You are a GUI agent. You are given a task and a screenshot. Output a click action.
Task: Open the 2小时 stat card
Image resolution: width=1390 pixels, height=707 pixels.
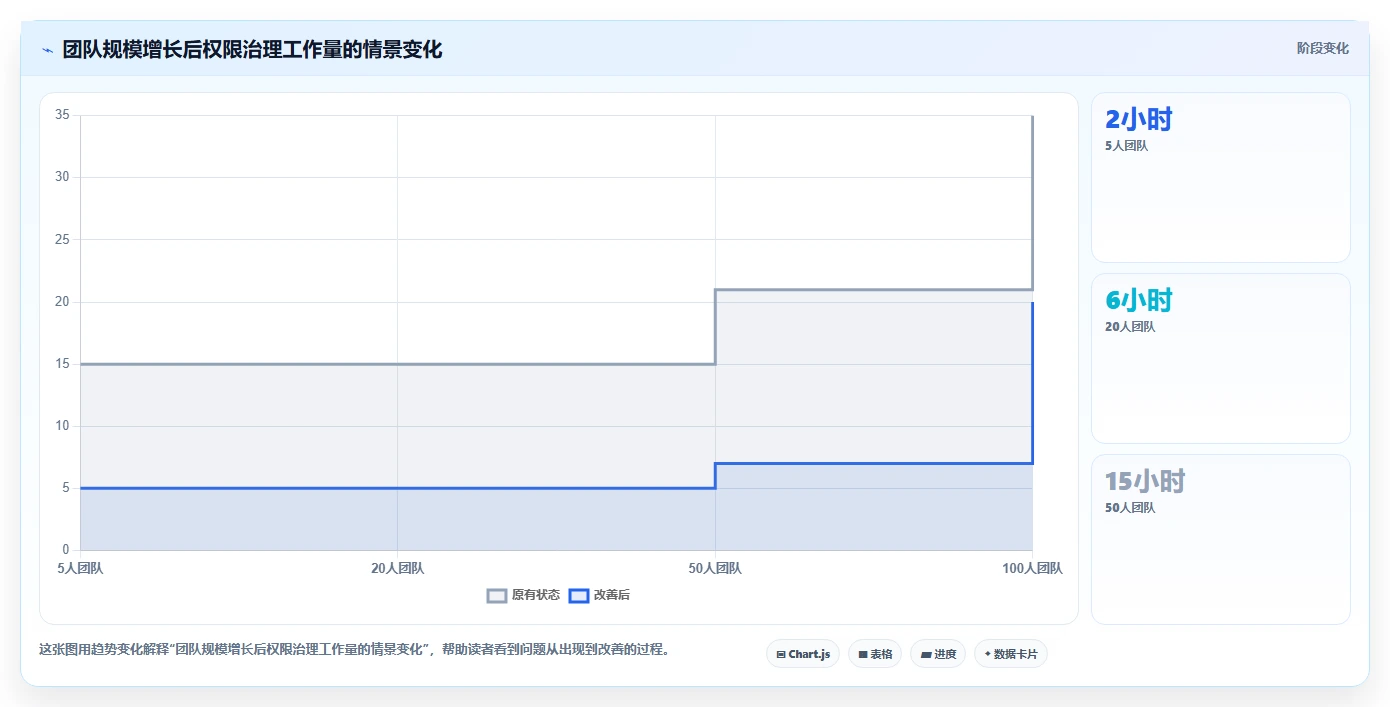tap(1220, 177)
